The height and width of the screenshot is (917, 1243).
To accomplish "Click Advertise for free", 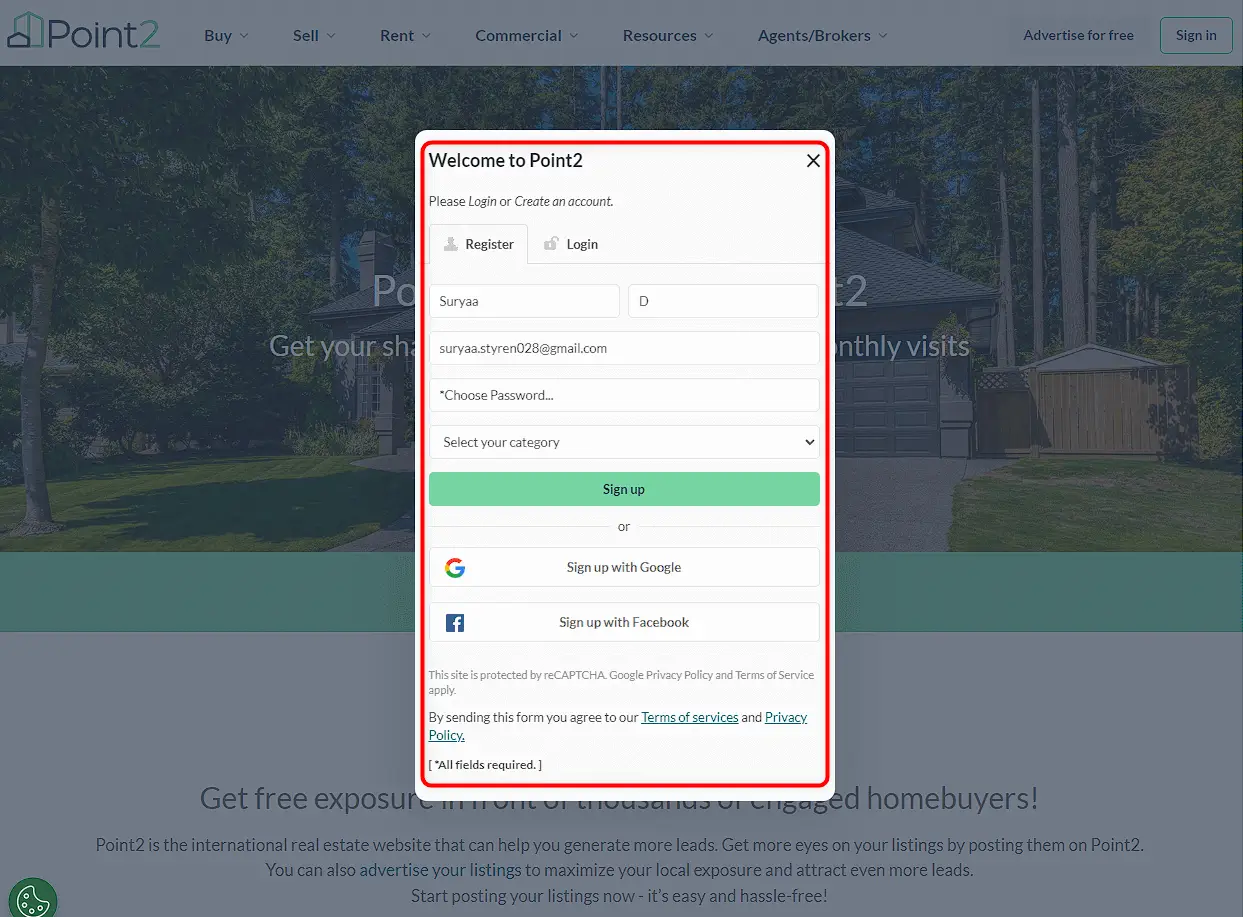I will (1078, 35).
